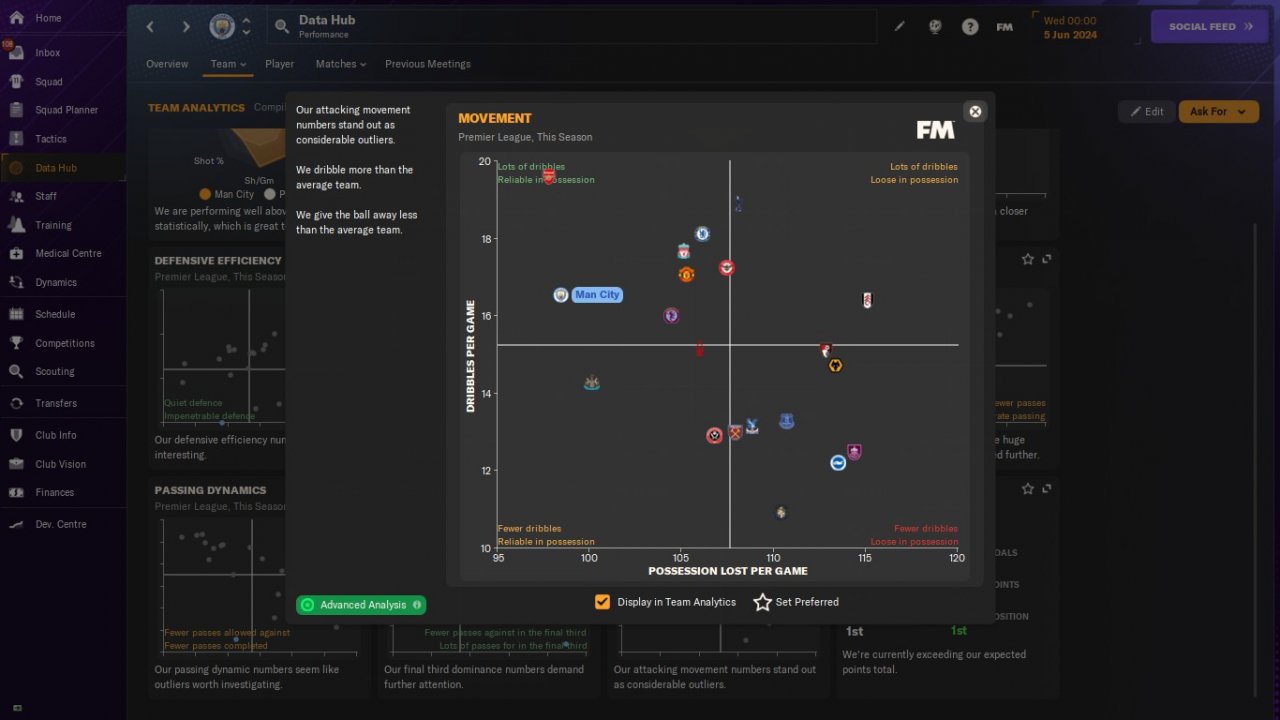The width and height of the screenshot is (1280, 720).
Task: Click the search magnifier icon
Action: tap(282, 27)
